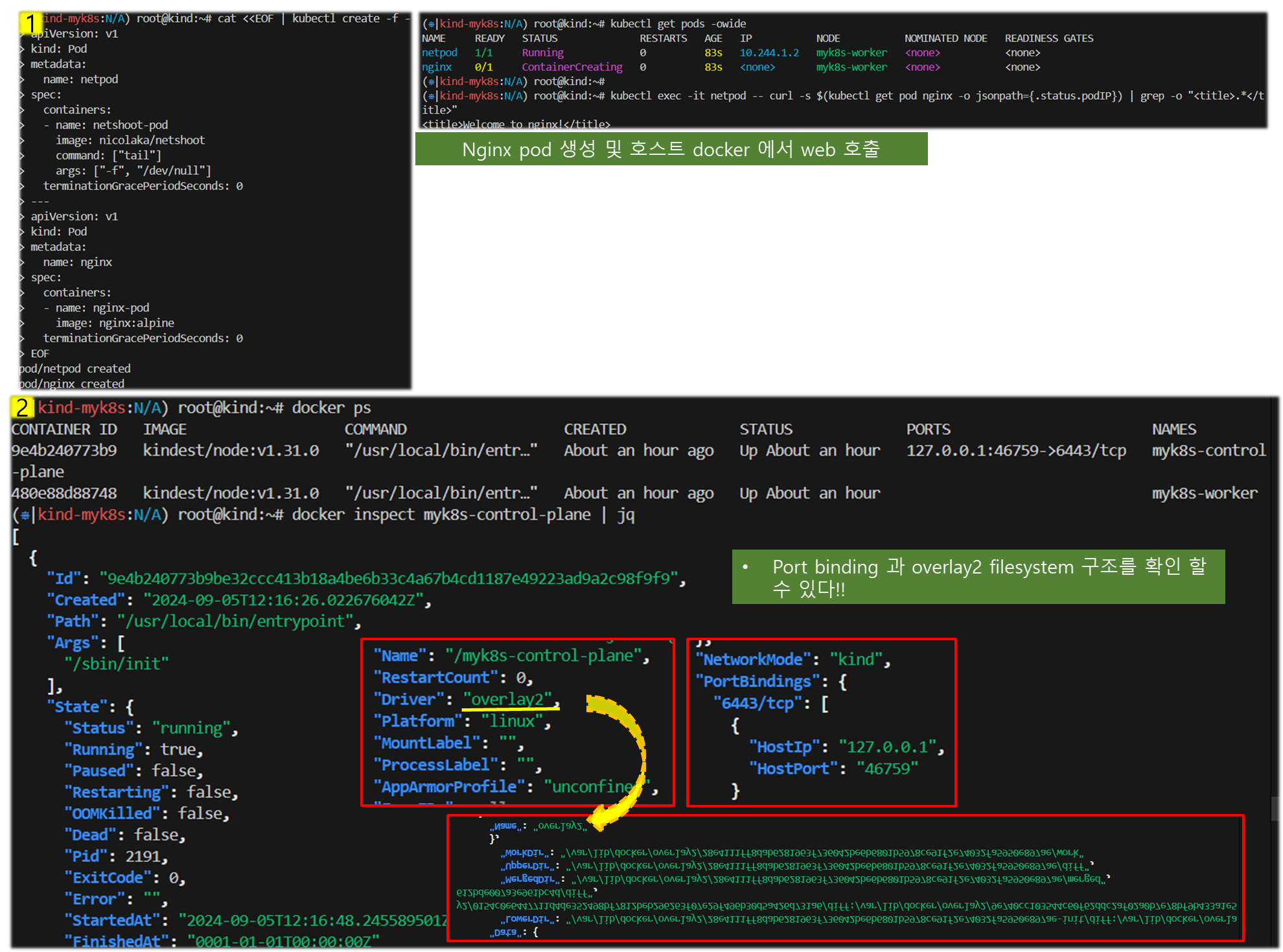
Task: Click the terminal vertical scrollbar thumb
Action: click(1277, 808)
